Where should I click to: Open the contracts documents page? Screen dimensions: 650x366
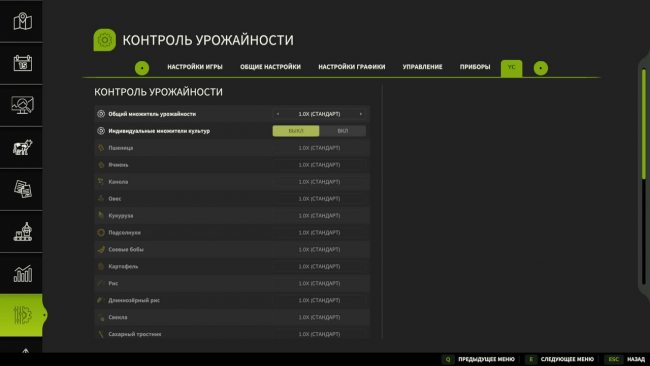point(22,189)
